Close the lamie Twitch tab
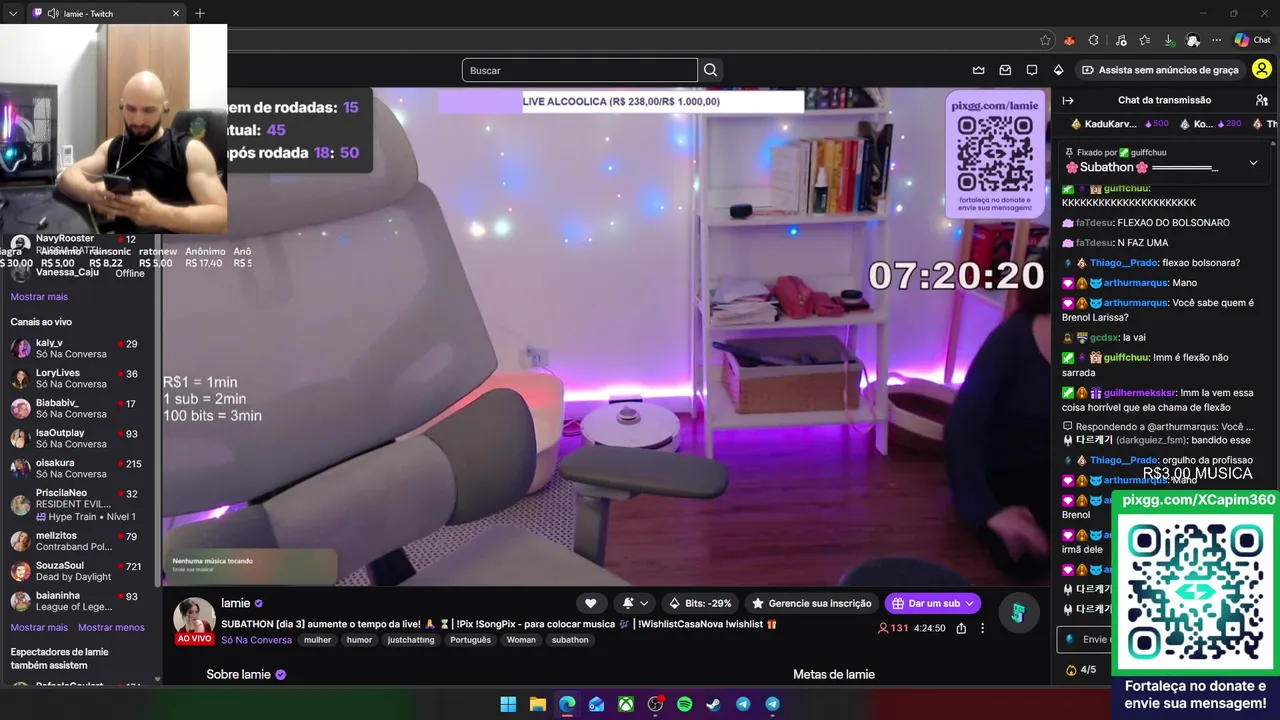The height and width of the screenshot is (720, 1280). 176,13
